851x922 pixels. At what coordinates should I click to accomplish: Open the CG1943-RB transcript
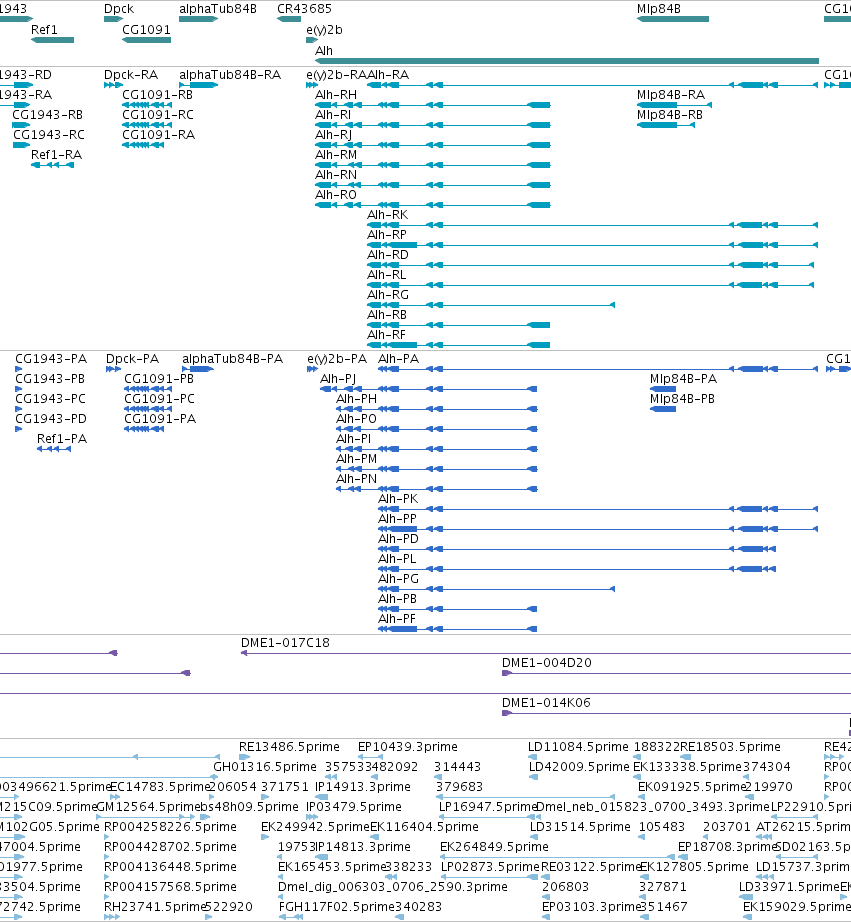click(x=21, y=125)
